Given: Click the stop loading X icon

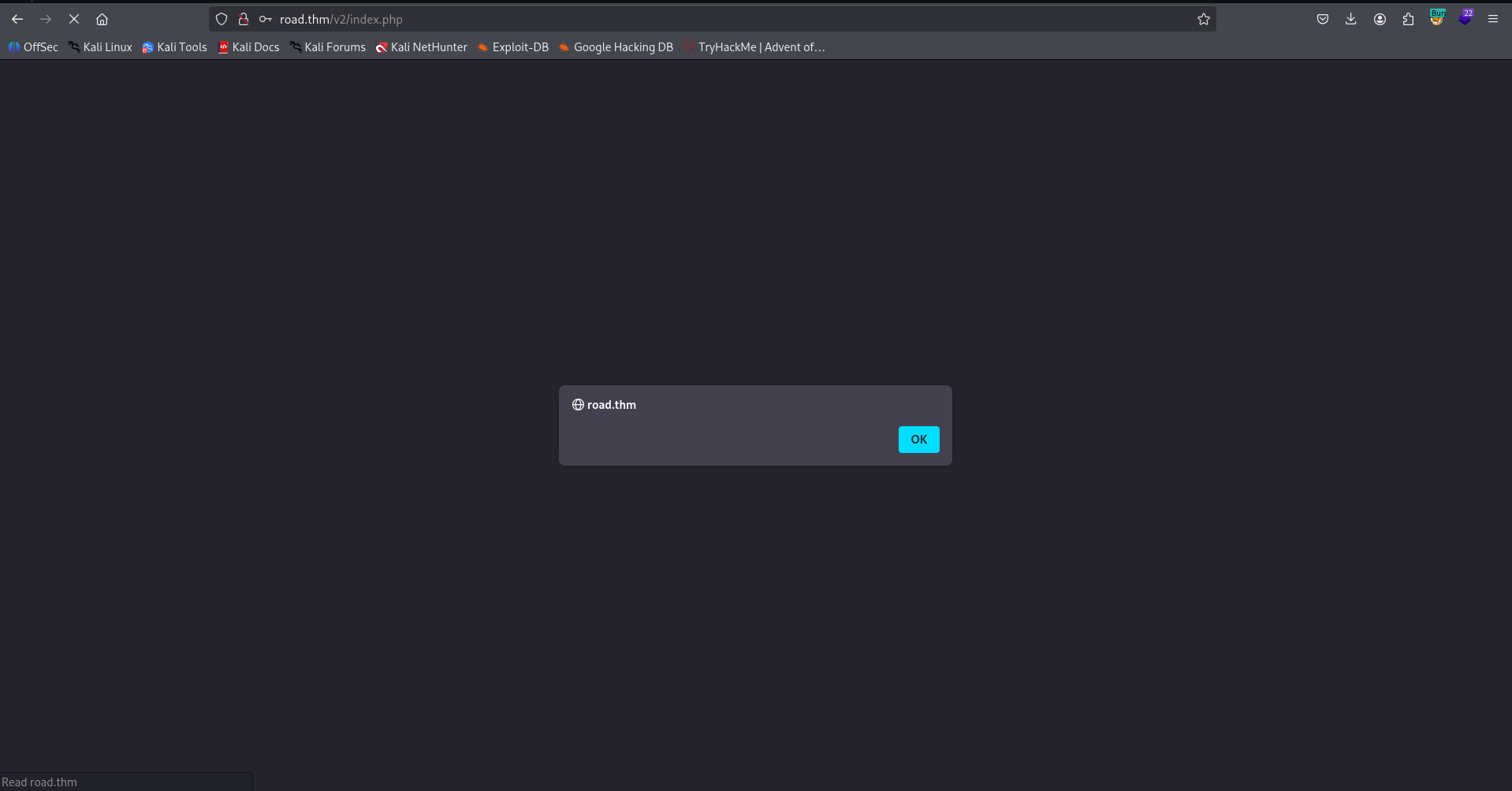Looking at the screenshot, I should pyautogui.click(x=73, y=19).
